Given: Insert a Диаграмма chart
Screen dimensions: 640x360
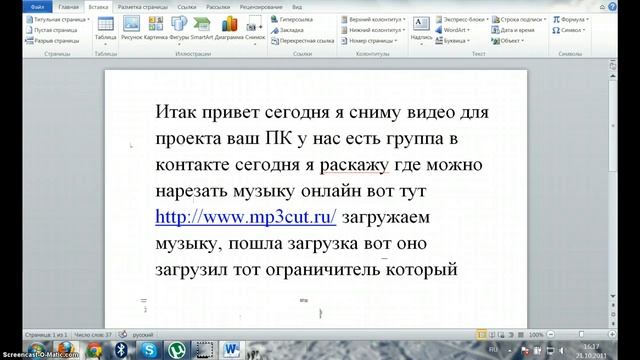Looking at the screenshot, I should 229,29.
